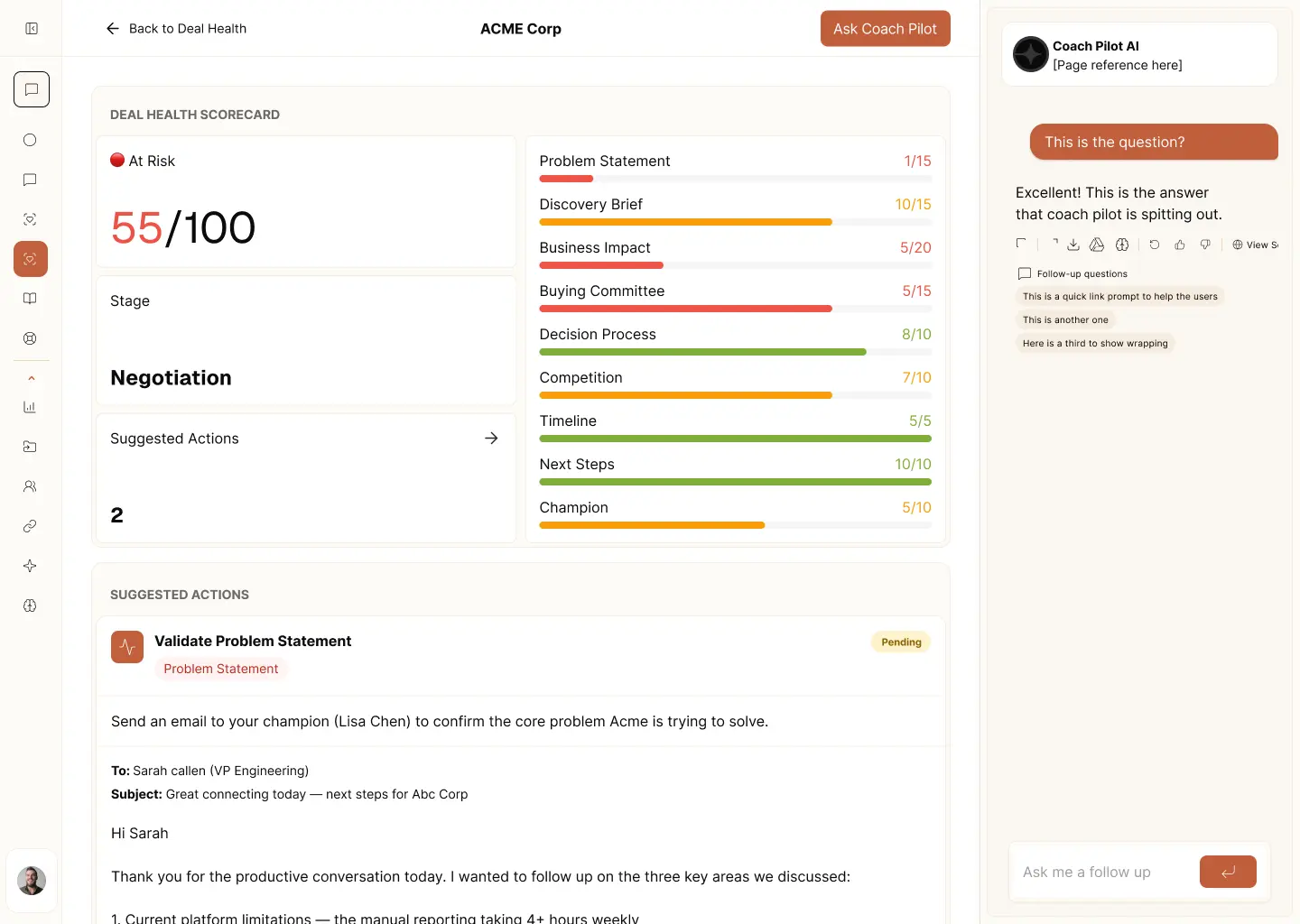Click the Timeline progress bar
Image resolution: width=1300 pixels, height=924 pixels.
point(736,439)
